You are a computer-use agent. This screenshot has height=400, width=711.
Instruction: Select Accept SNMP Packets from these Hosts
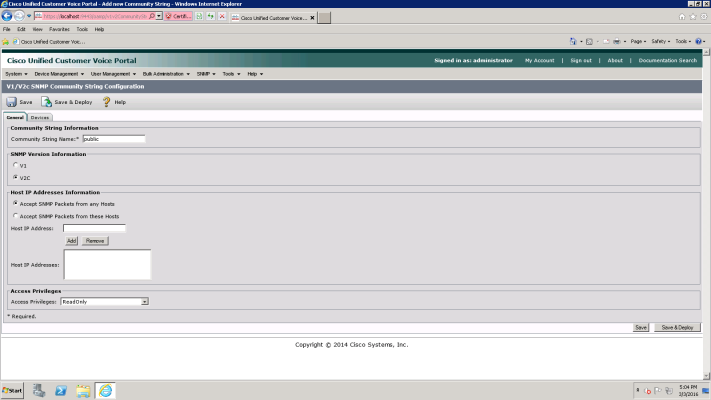(15, 215)
